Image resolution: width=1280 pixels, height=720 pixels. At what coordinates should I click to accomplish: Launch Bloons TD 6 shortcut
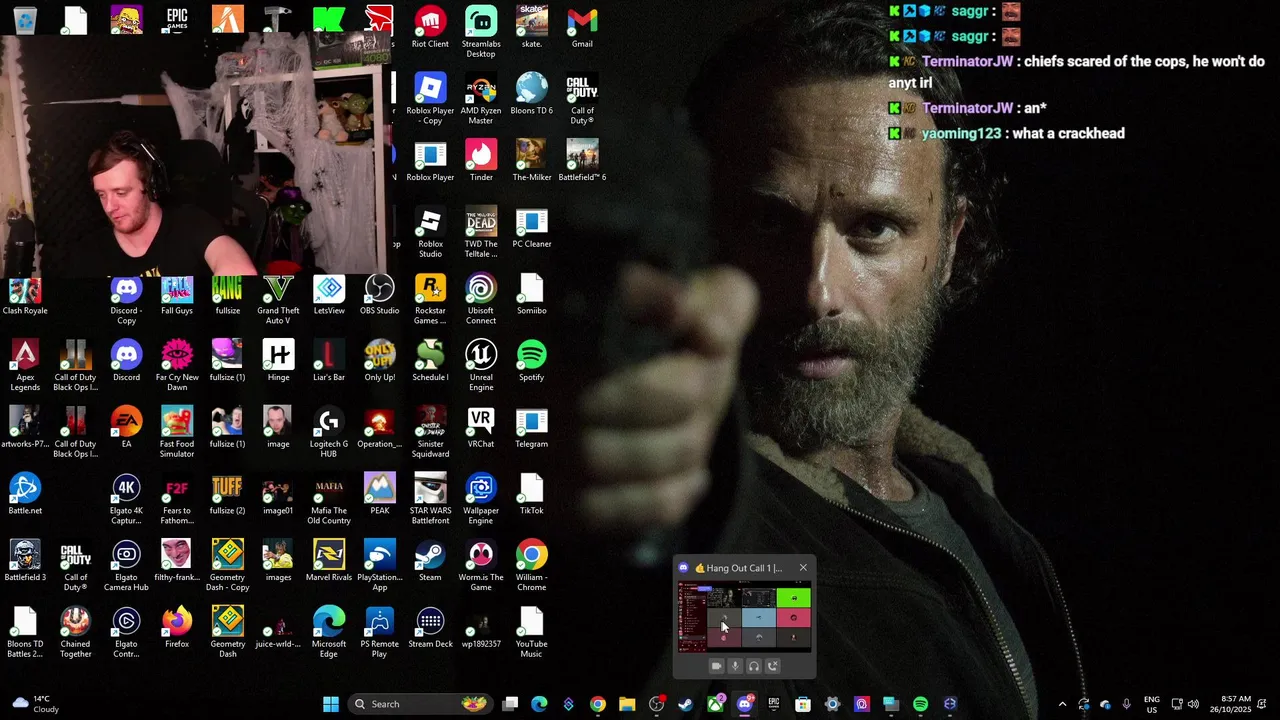coord(532,94)
